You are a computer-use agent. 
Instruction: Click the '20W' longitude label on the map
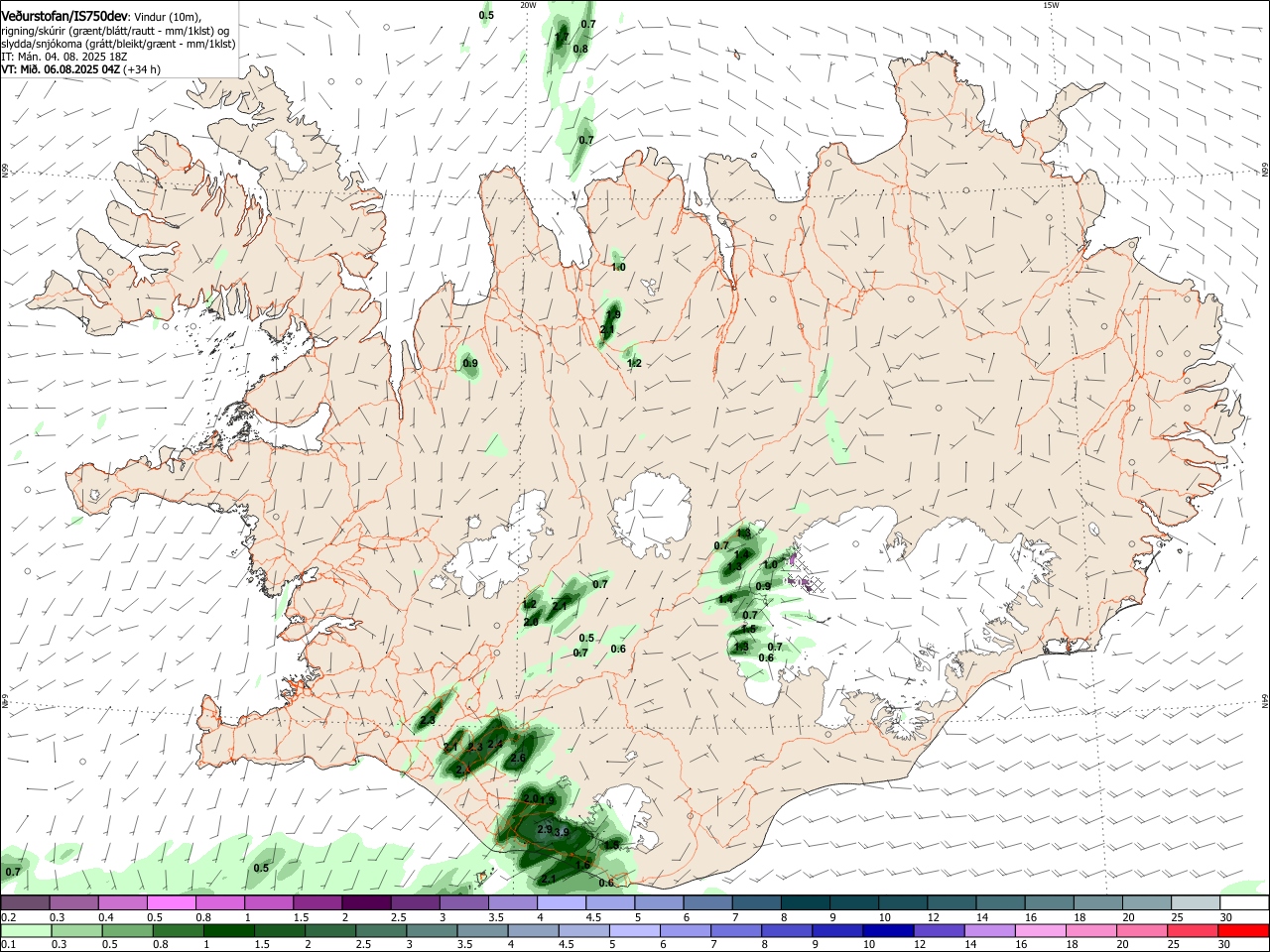pos(528,5)
